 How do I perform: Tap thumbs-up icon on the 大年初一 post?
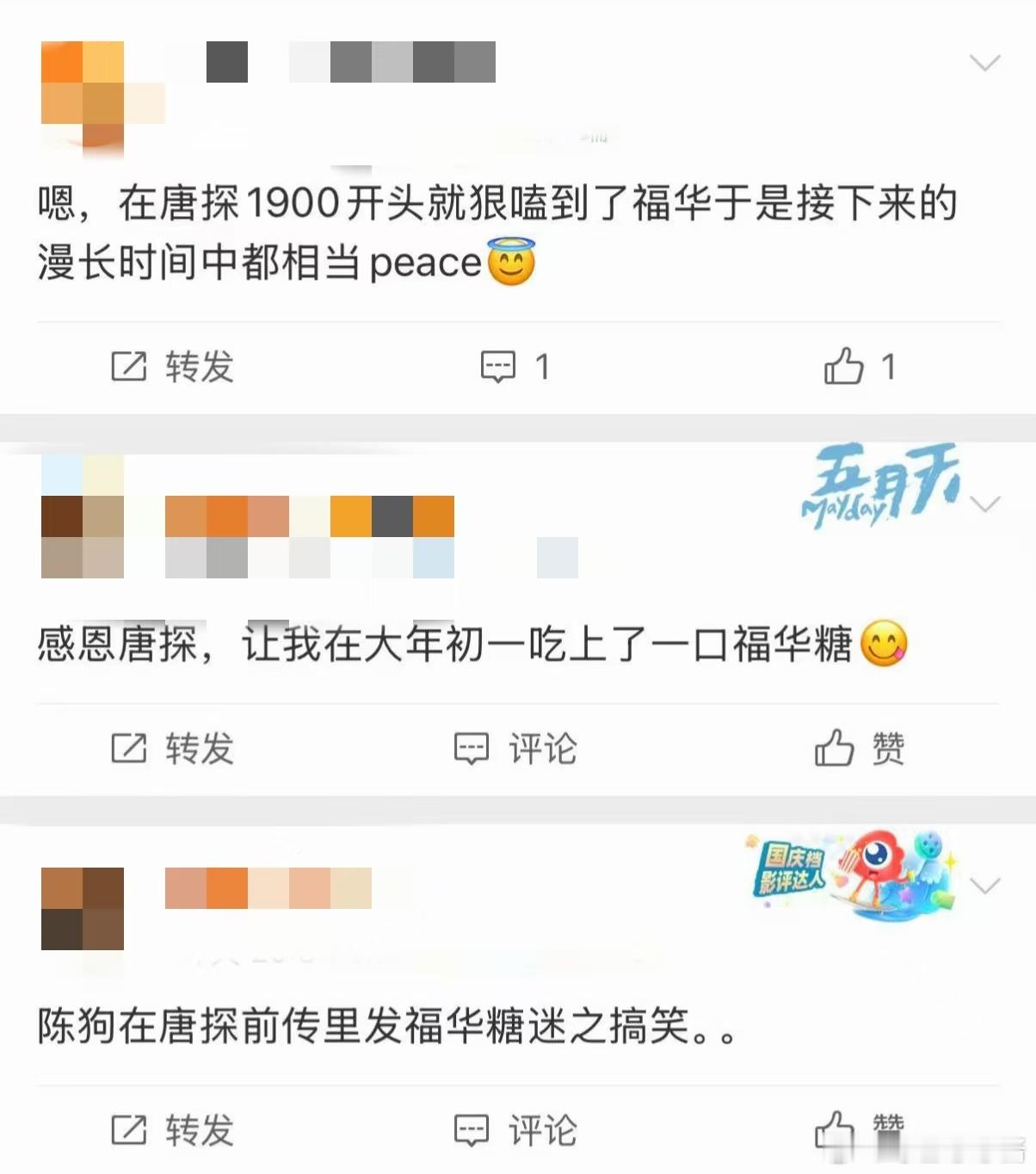[834, 747]
